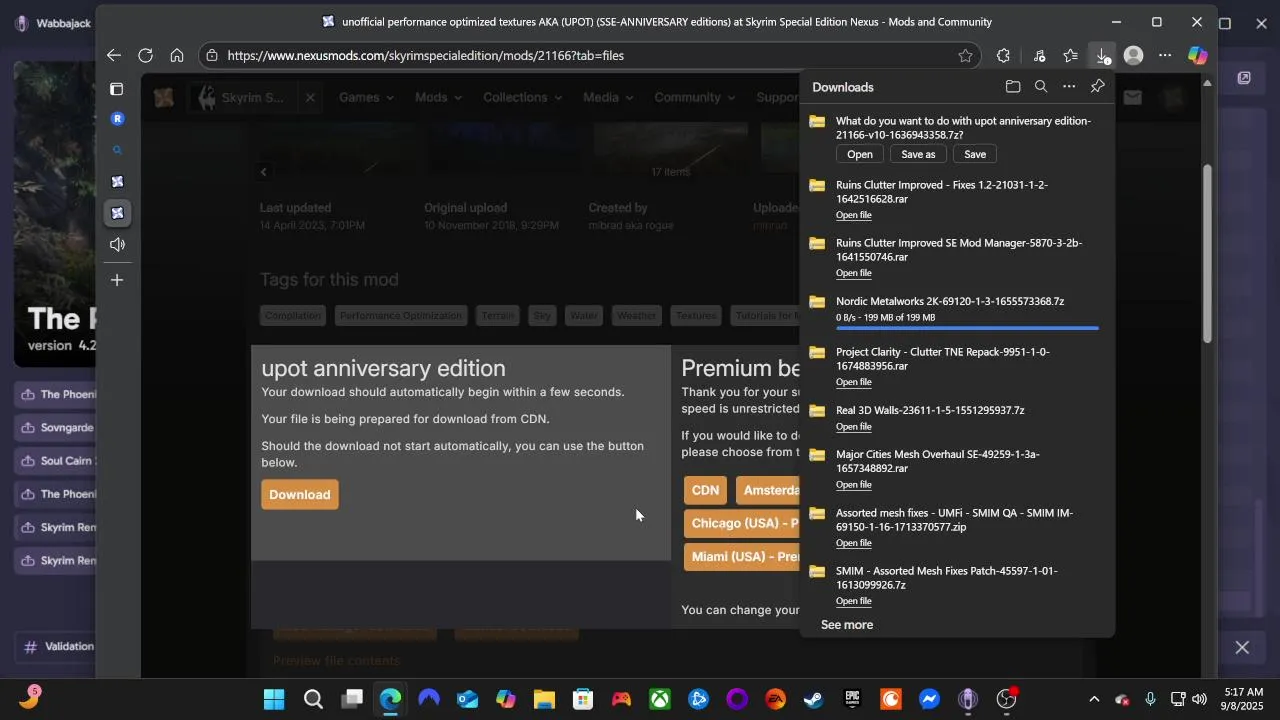Open new tab with plus icon
This screenshot has height=720, width=1280.
coord(117,280)
